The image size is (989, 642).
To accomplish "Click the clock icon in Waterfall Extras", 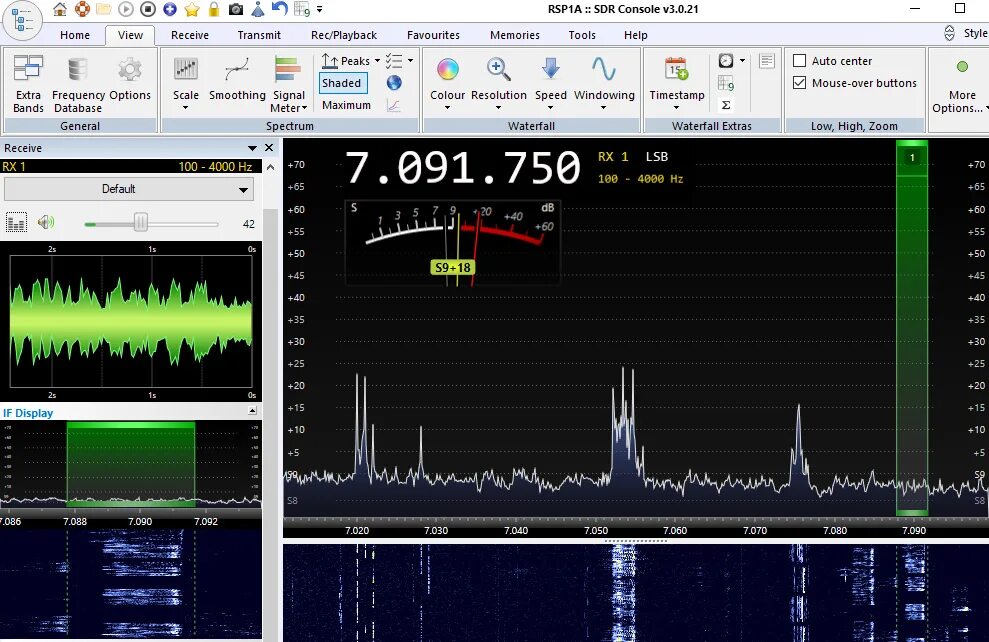I will (726, 61).
